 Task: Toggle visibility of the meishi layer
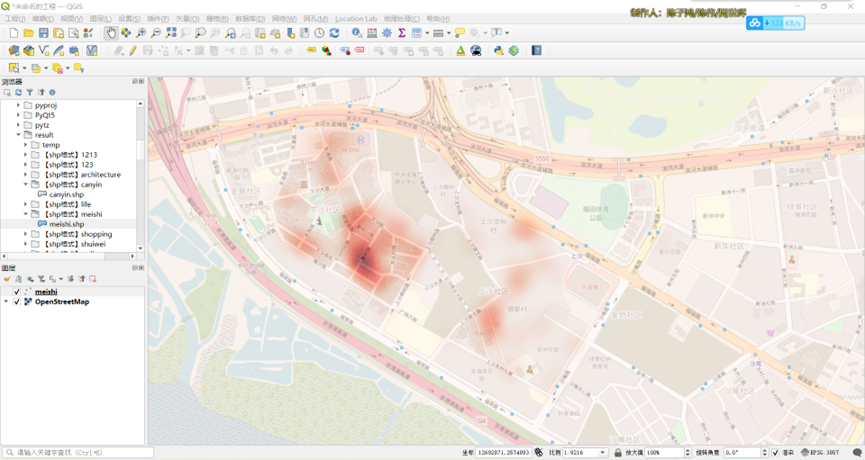17,292
